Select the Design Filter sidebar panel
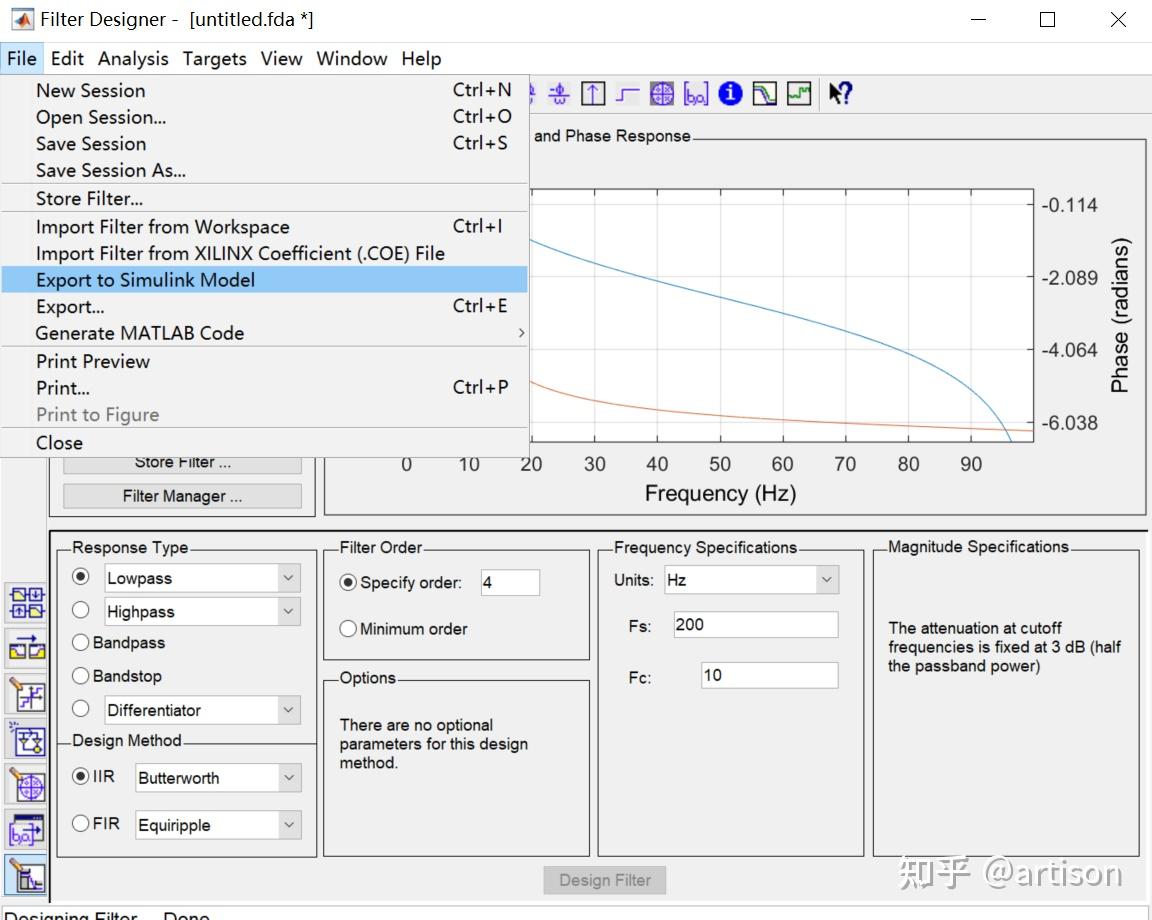Screen dimensions: 1152x920 [x=27, y=876]
